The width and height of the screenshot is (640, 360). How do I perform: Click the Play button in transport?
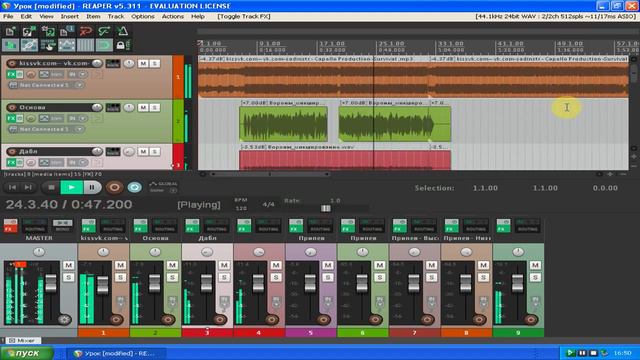tap(71, 187)
